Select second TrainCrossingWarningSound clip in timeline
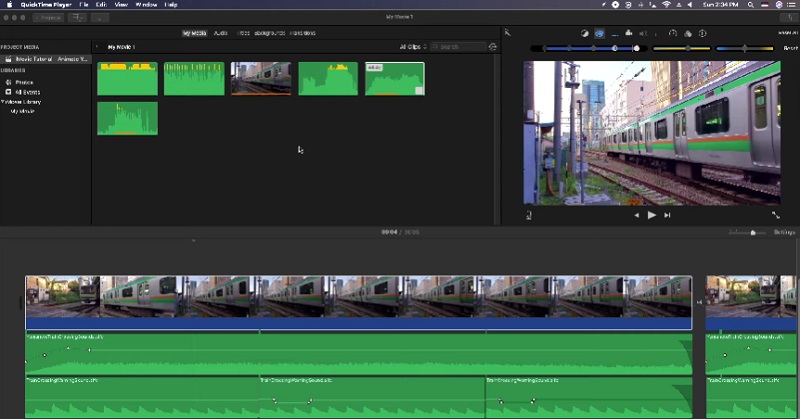Image resolution: width=800 pixels, height=419 pixels. coord(372,397)
